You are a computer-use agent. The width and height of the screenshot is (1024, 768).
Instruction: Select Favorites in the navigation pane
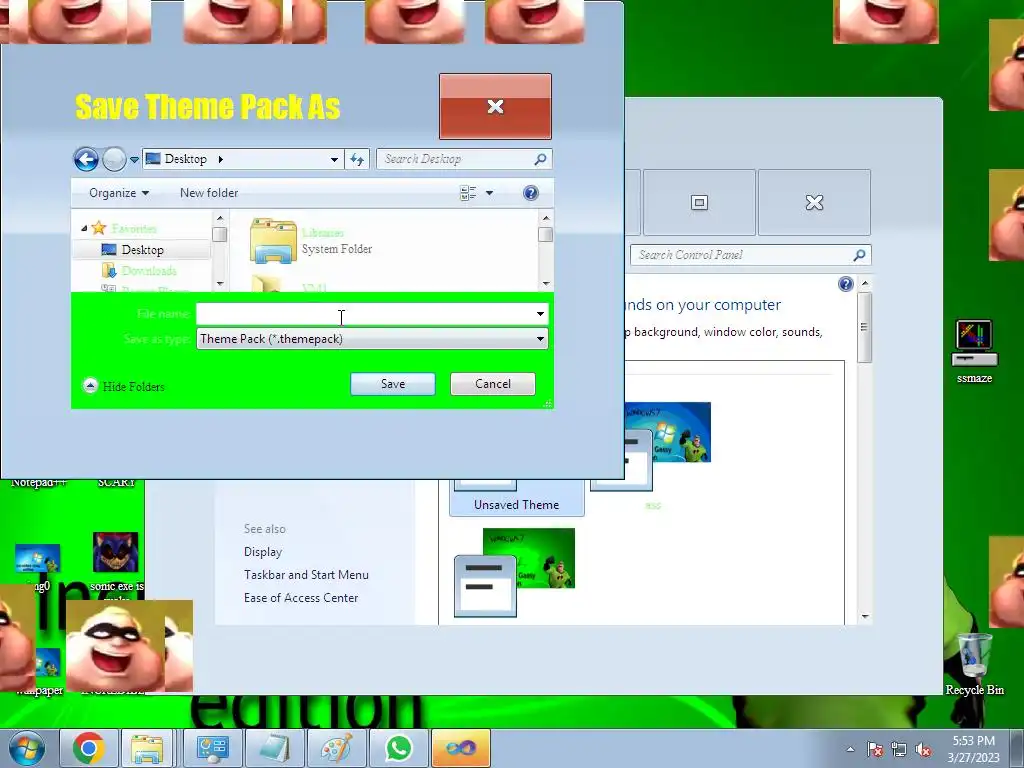coord(133,229)
